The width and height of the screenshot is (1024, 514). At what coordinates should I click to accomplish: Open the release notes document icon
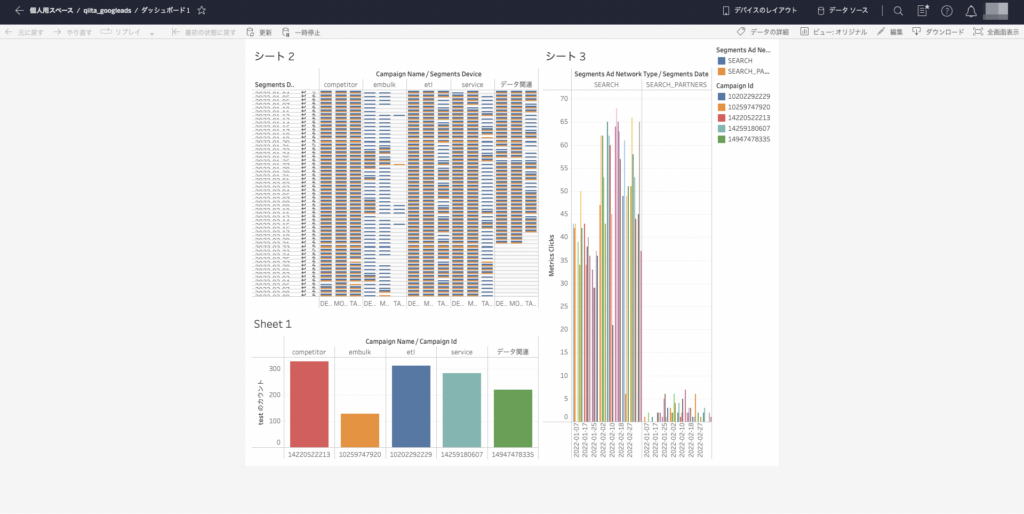pos(923,10)
